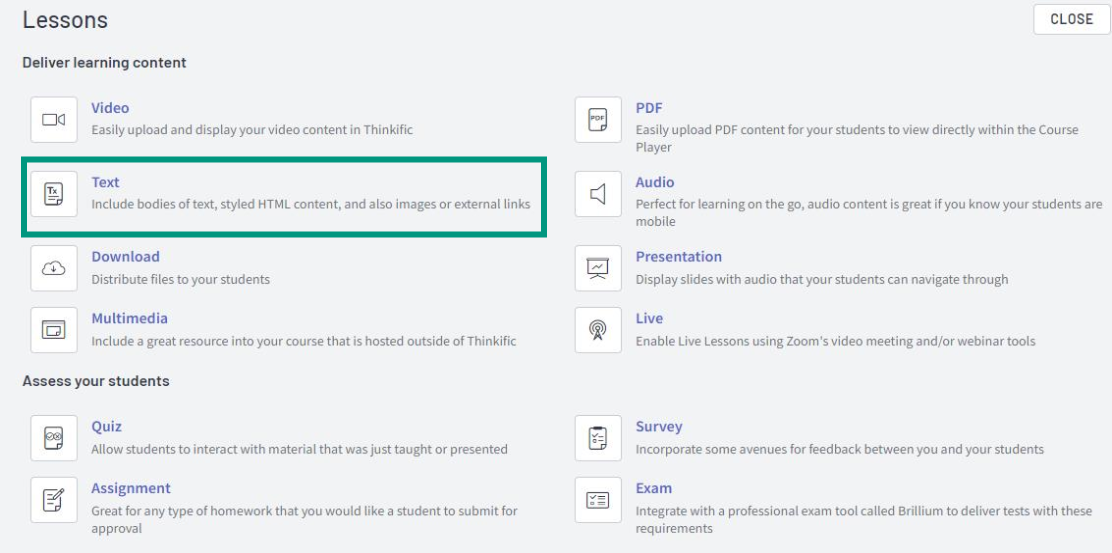Click the Audio title link
Image resolution: width=1112 pixels, height=553 pixels.
(x=655, y=182)
